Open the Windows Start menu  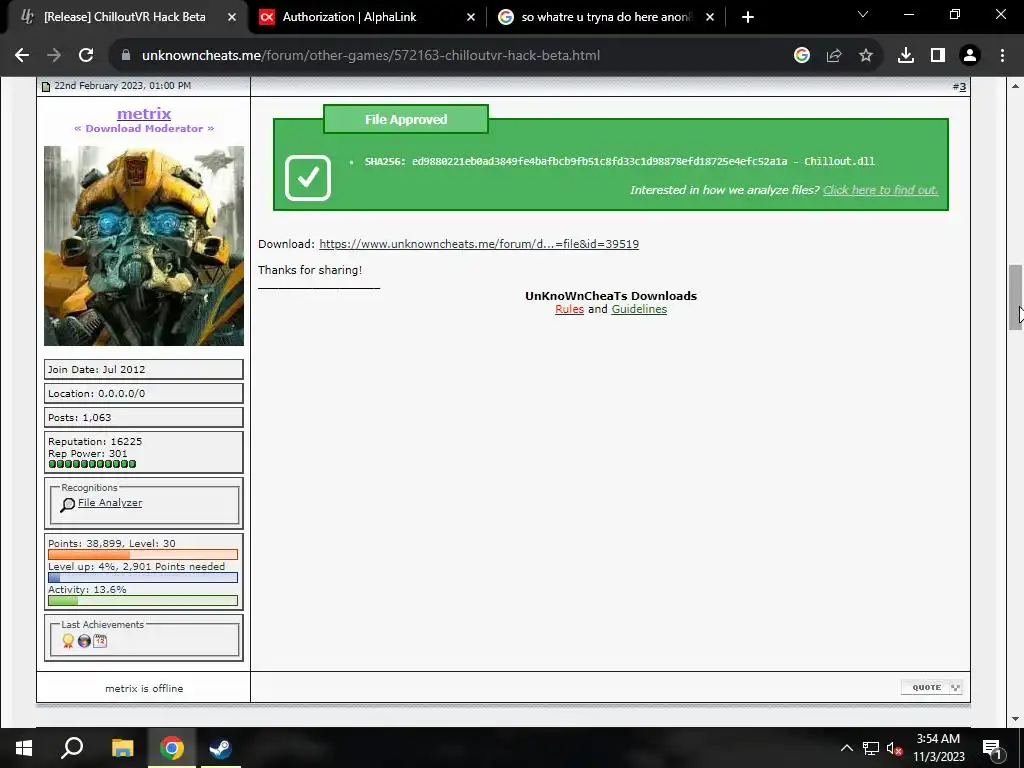click(x=24, y=748)
